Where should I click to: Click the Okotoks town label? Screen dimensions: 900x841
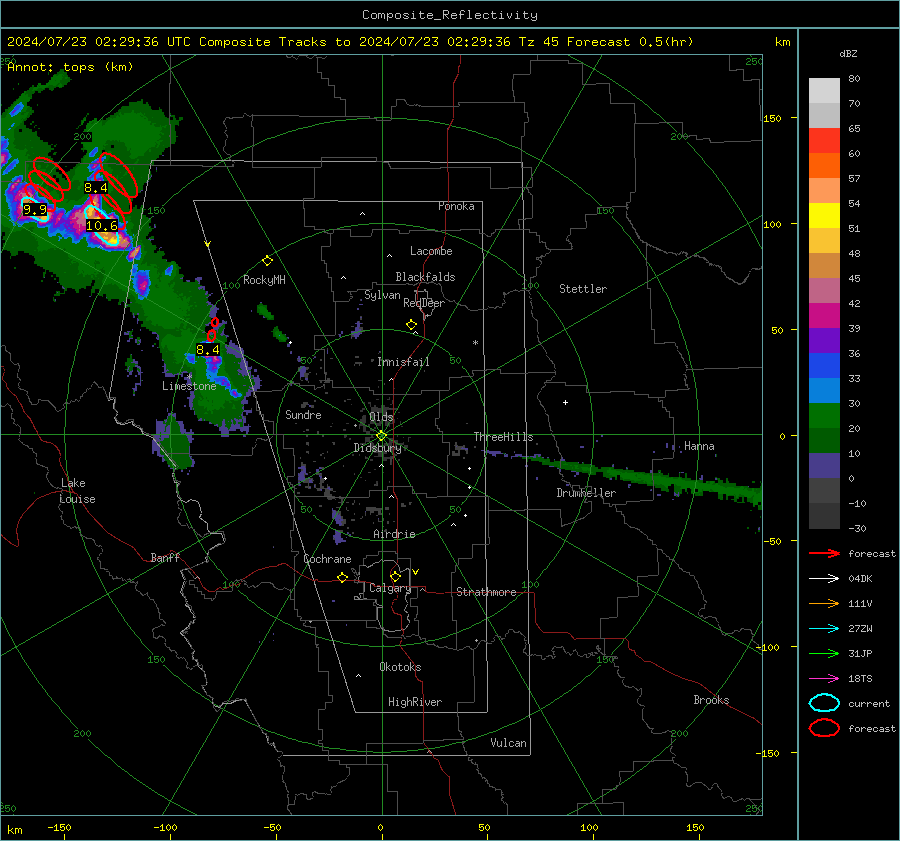(x=400, y=667)
